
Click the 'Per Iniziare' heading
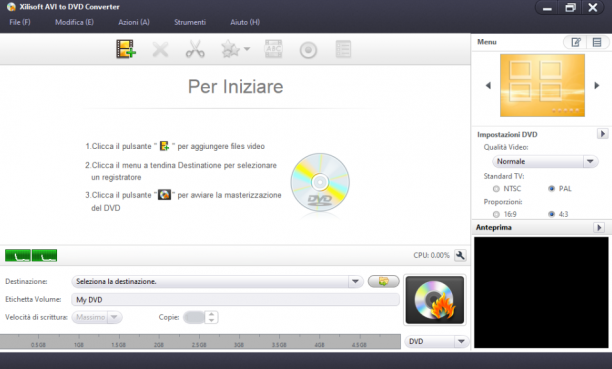pos(235,87)
